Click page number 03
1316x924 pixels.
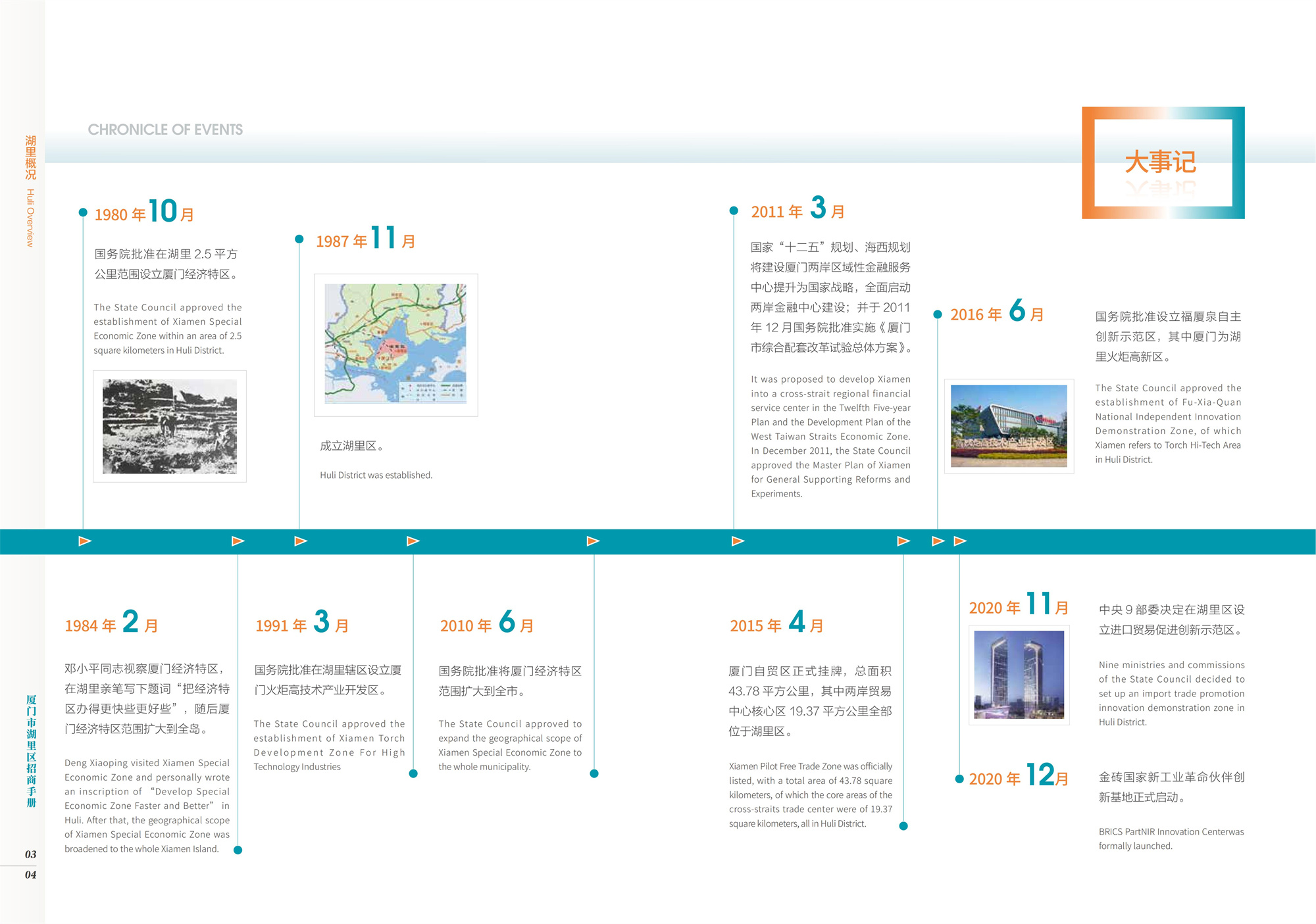(x=30, y=854)
